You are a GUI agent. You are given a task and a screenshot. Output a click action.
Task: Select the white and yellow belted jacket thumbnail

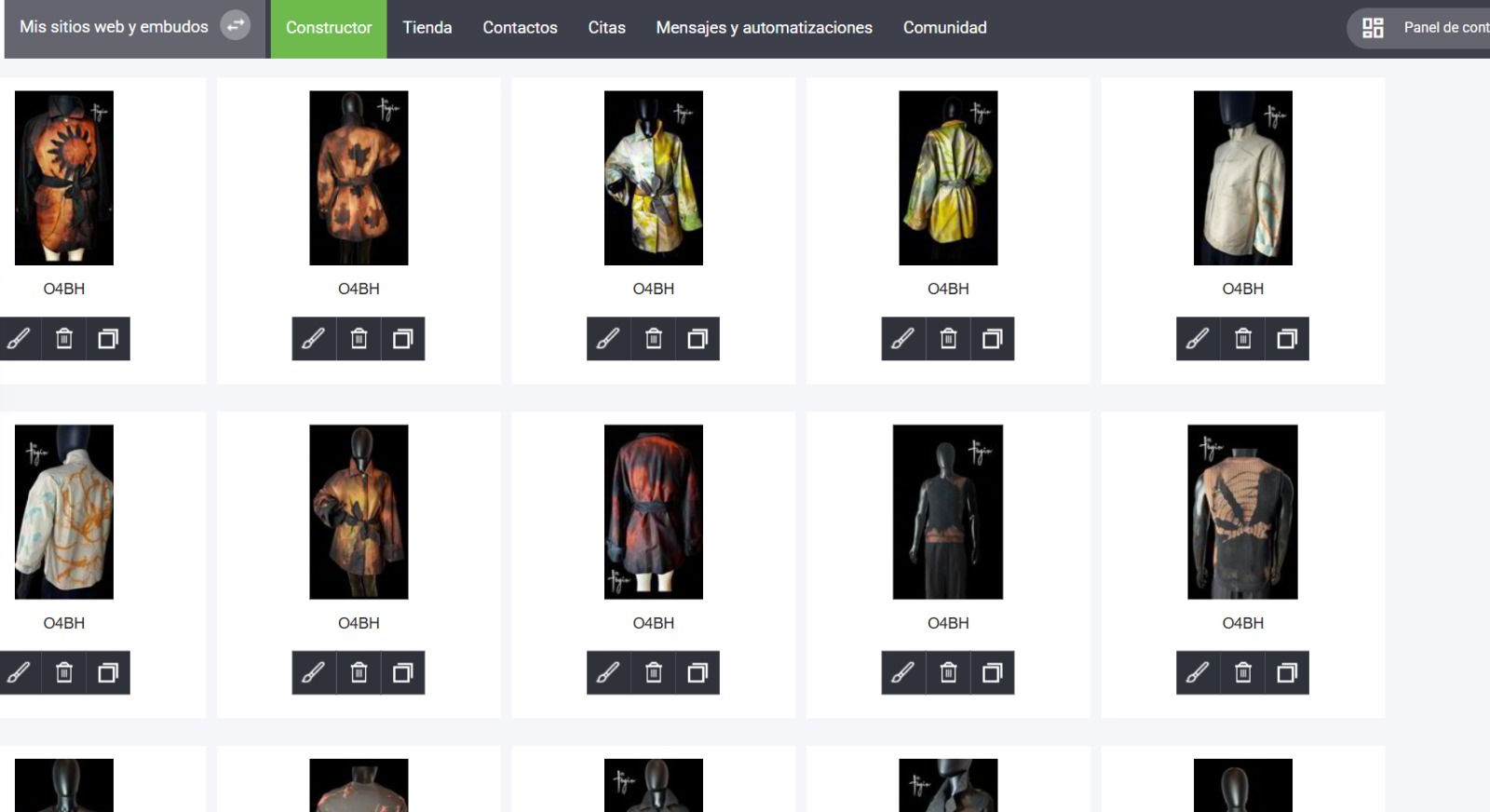click(654, 178)
